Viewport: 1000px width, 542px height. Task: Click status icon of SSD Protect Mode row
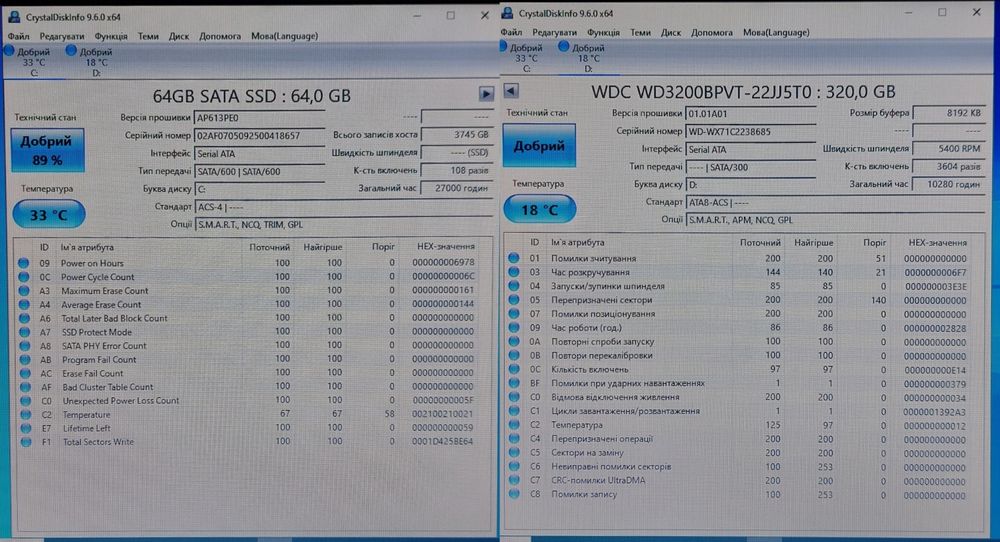pyautogui.click(x=24, y=332)
